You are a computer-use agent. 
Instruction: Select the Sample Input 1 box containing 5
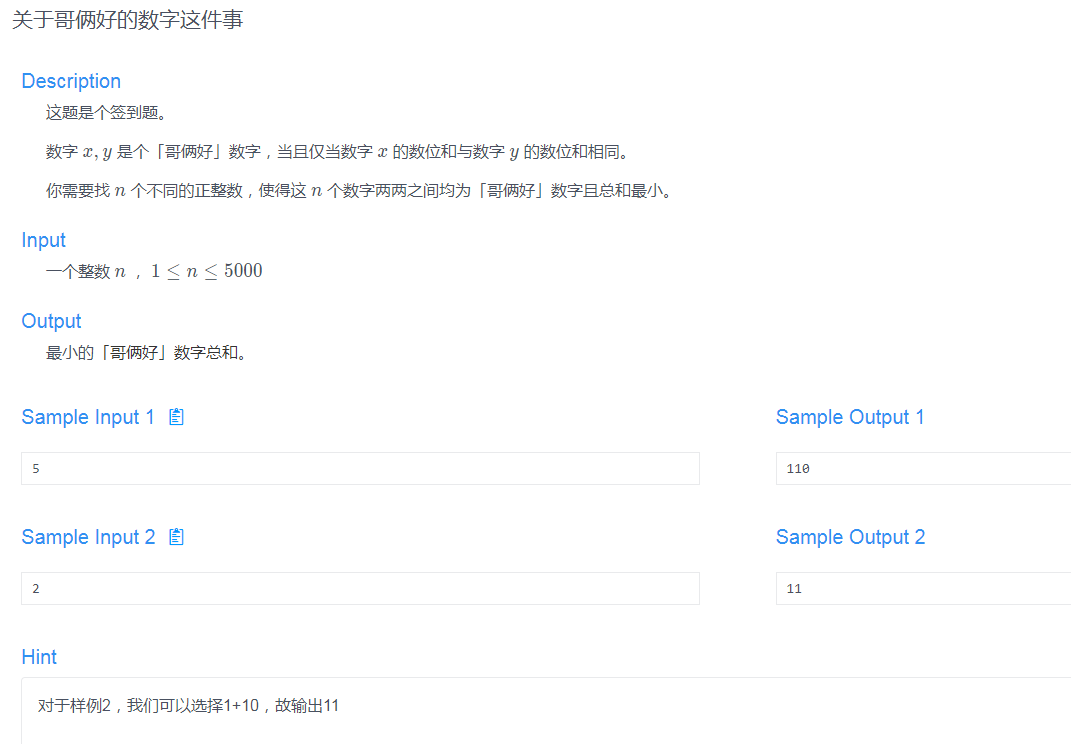point(360,468)
